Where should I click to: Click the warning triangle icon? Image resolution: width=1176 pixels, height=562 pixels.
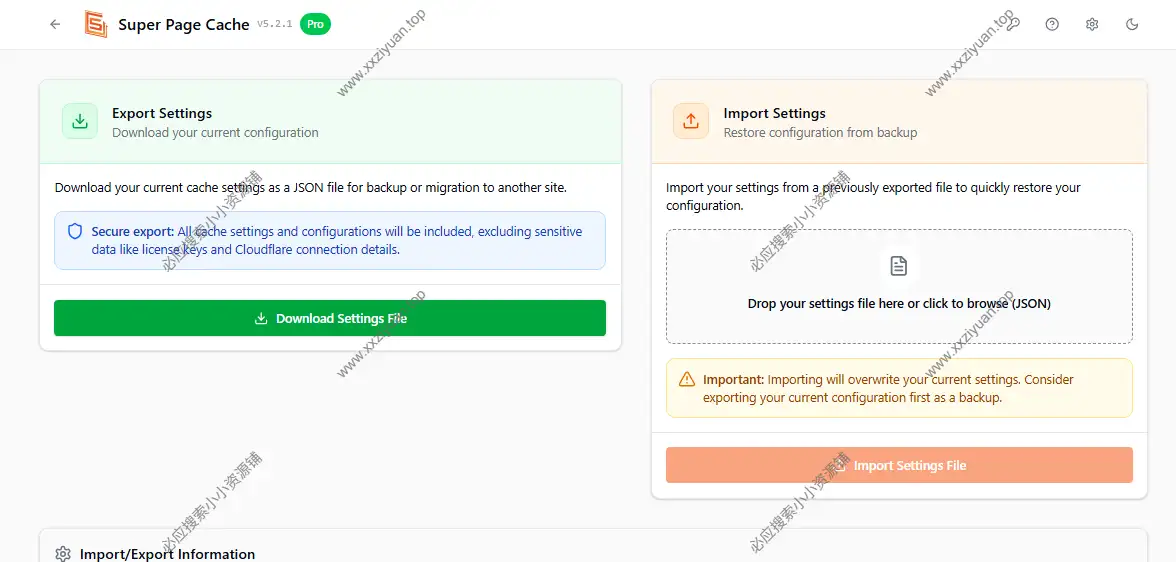(687, 380)
